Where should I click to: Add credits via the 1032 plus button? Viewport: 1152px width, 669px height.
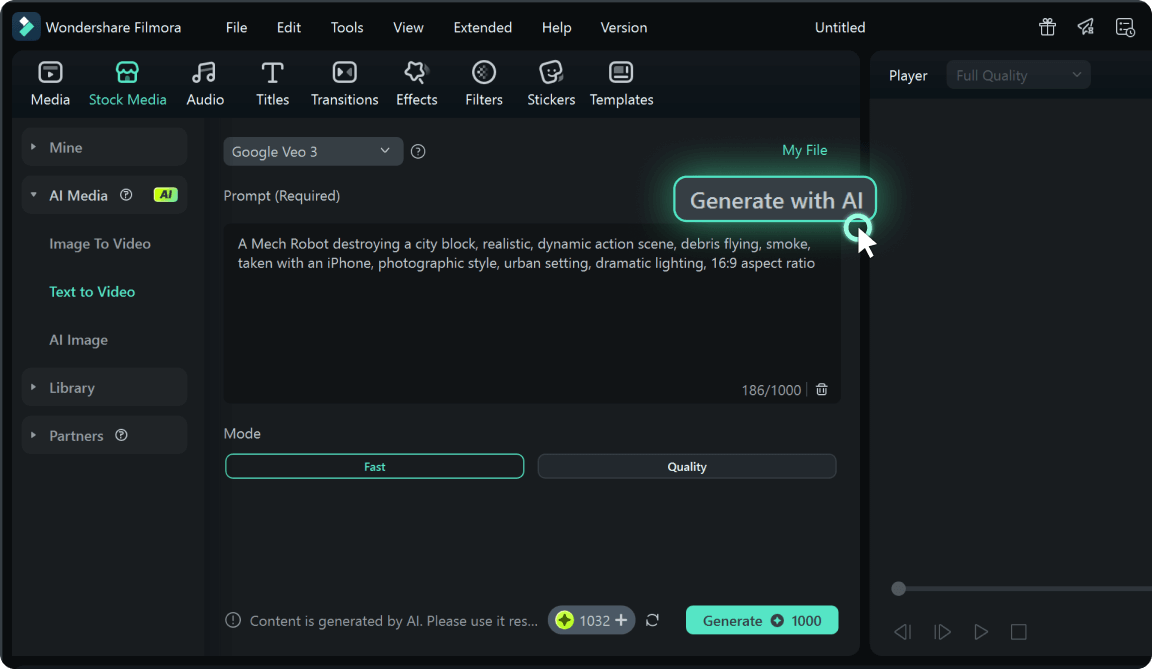coord(622,621)
